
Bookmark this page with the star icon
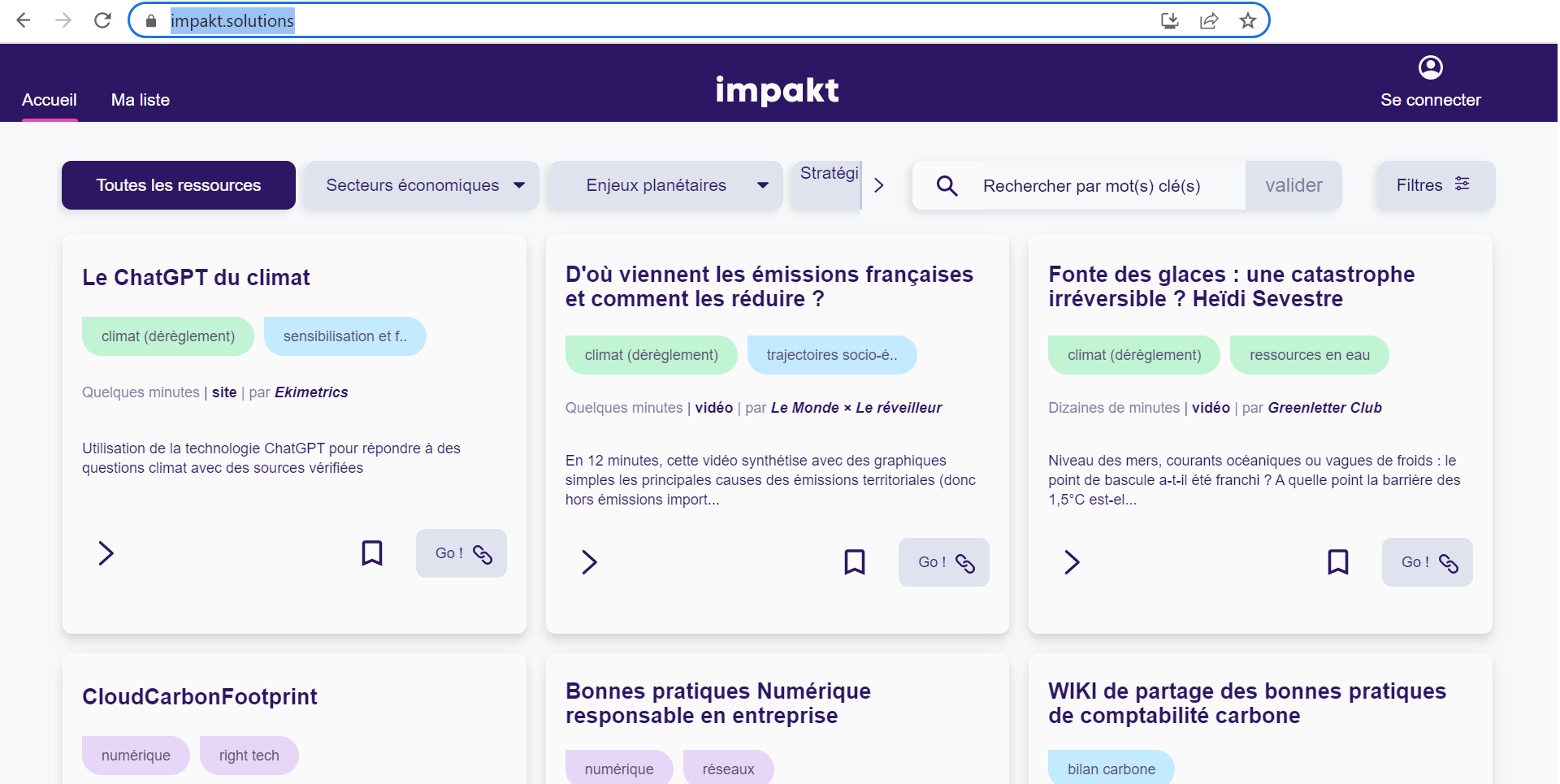pos(1248,21)
